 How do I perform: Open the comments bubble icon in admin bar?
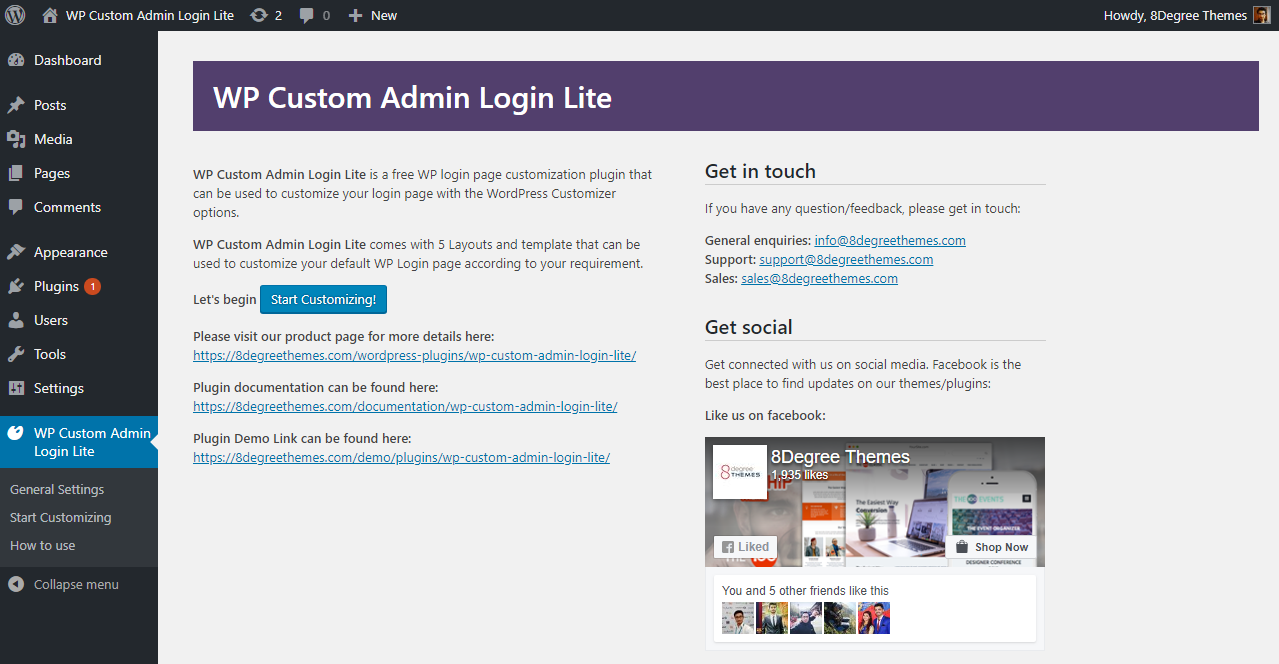(309, 15)
